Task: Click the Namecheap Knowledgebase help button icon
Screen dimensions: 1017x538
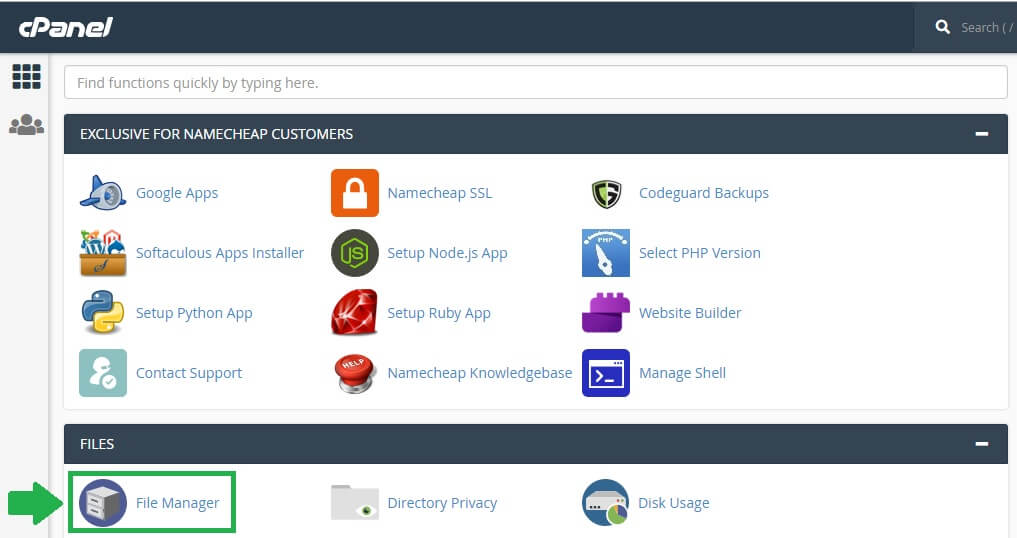Action: [x=355, y=373]
